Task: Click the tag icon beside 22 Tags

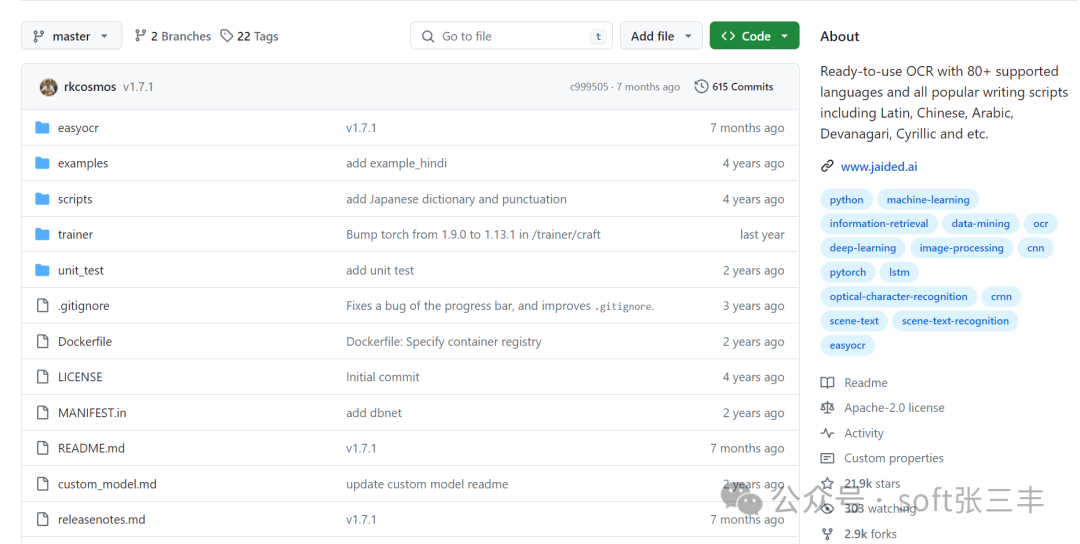Action: (227, 36)
